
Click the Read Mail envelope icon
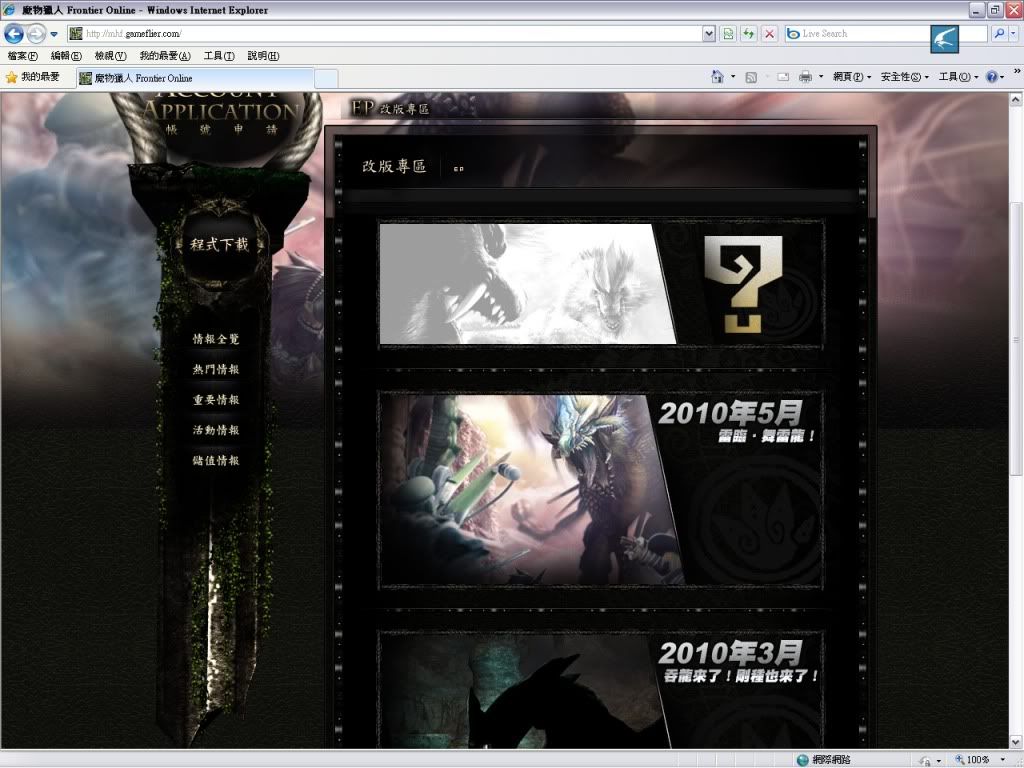click(x=783, y=77)
